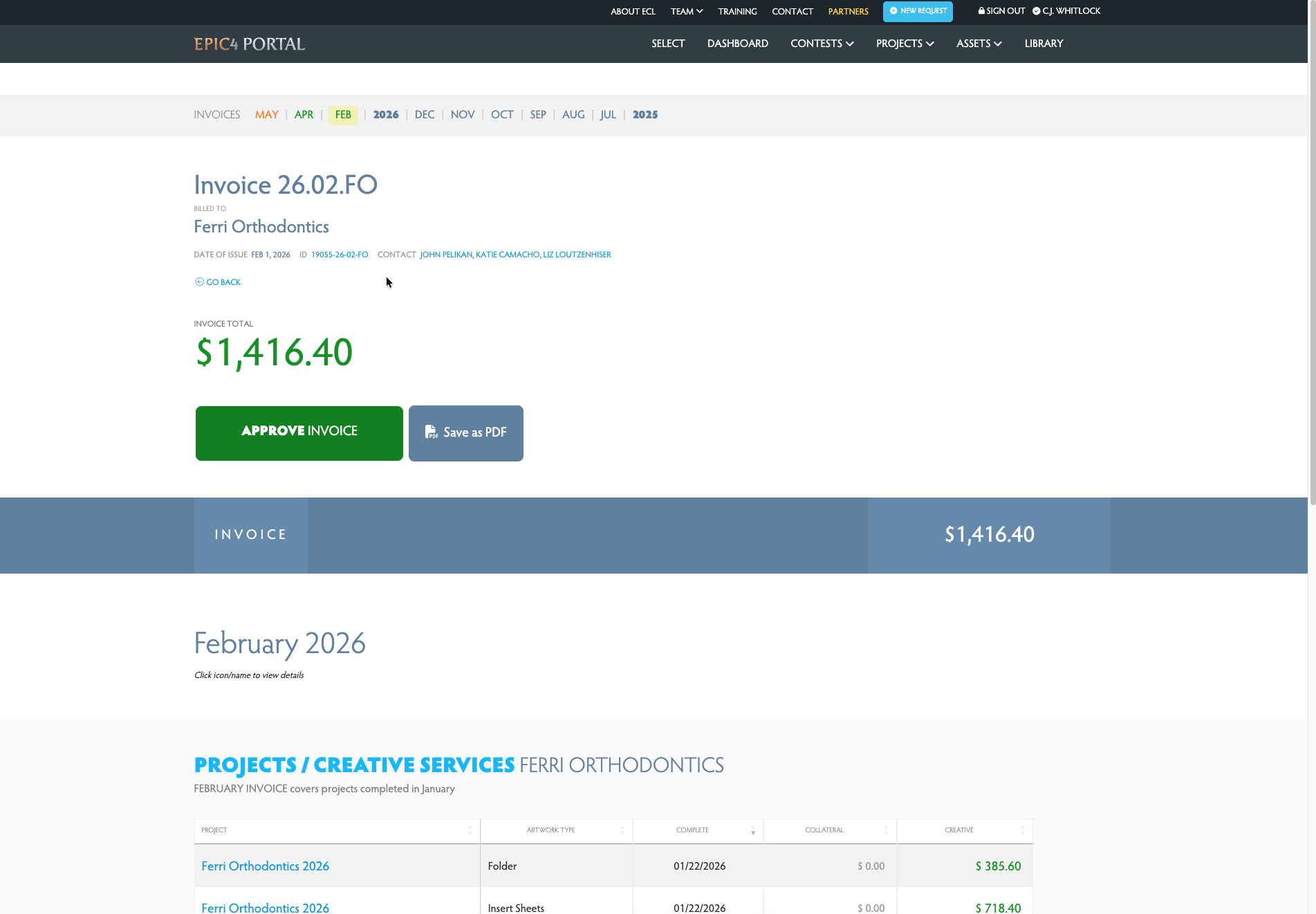This screenshot has width=1316, height=914.
Task: Select the 2025 year link
Action: tap(645, 115)
